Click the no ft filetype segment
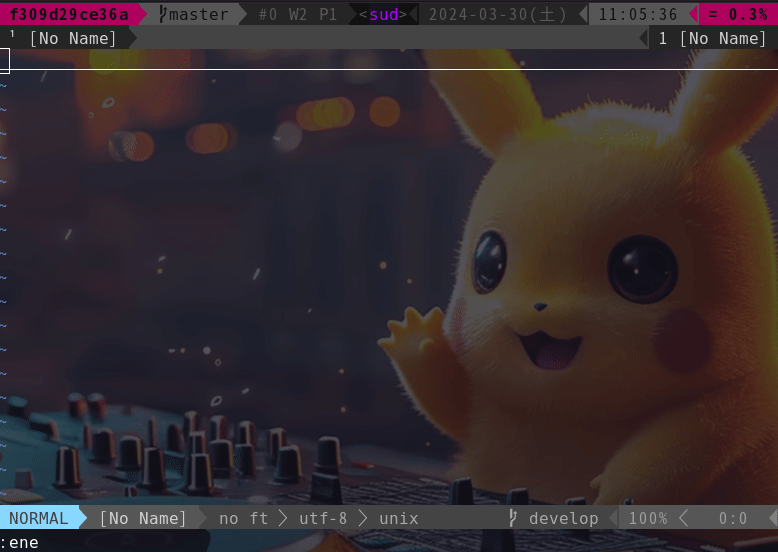Screen dimensions: 778x552 [x=244, y=518]
